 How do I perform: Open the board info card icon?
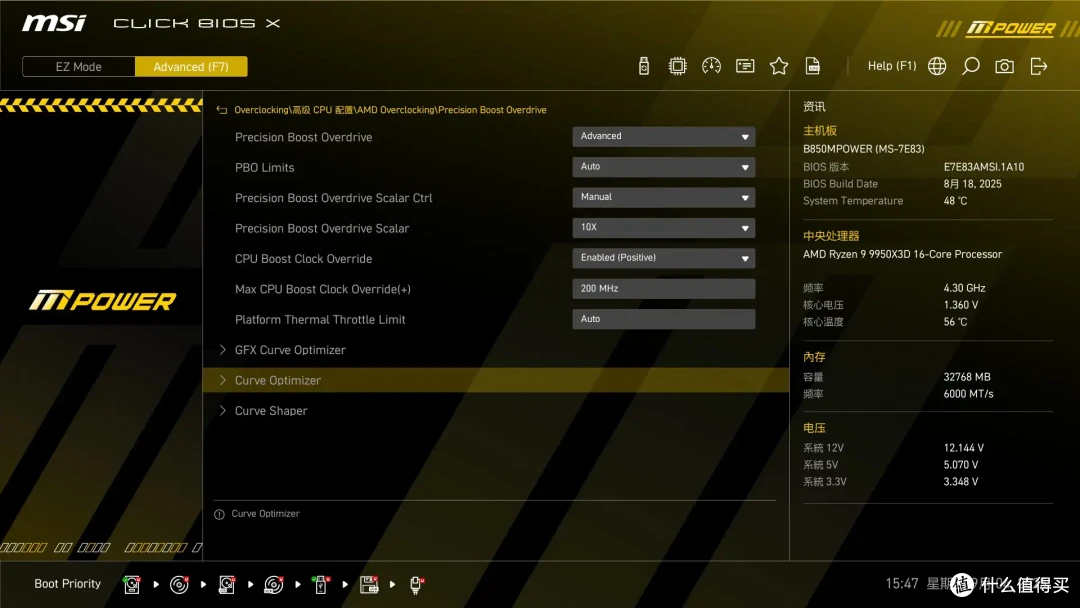pos(745,66)
